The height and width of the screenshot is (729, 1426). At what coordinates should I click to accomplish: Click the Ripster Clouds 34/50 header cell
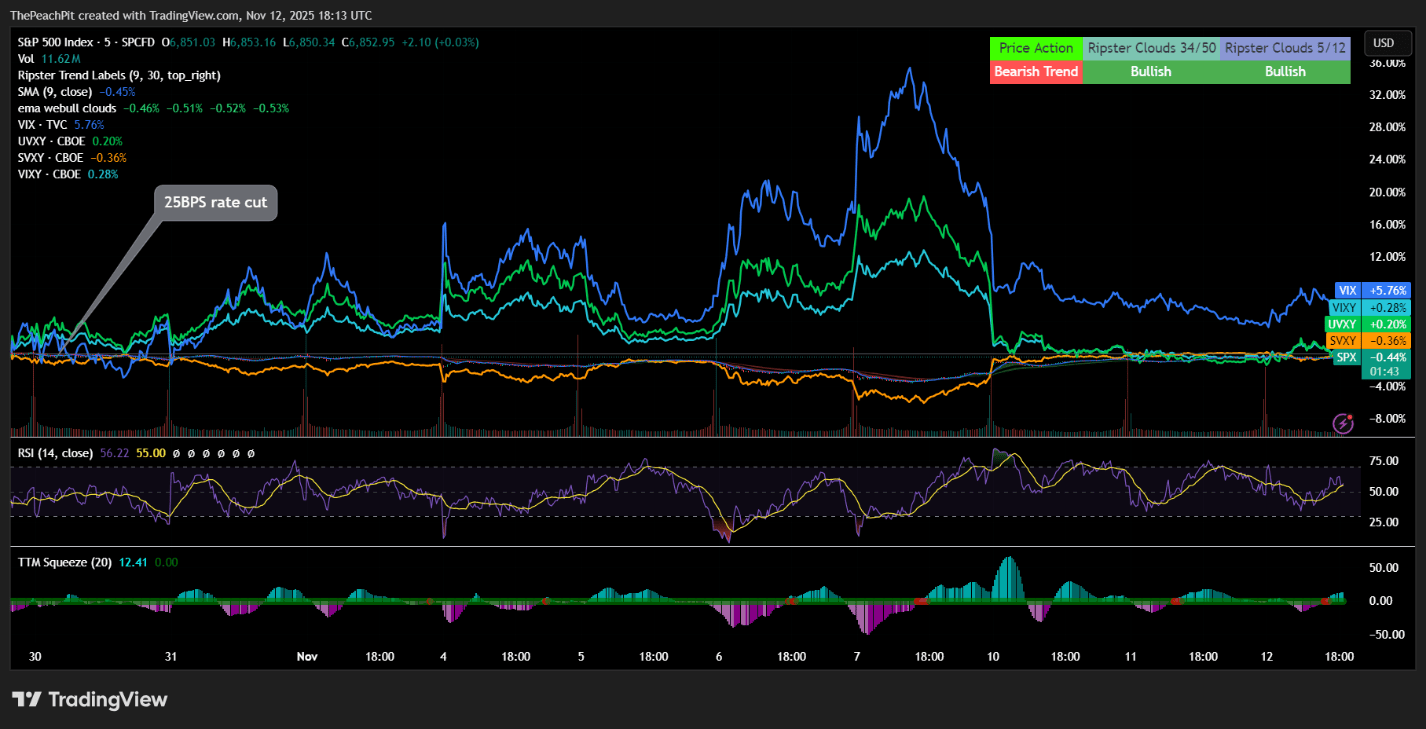point(1150,48)
